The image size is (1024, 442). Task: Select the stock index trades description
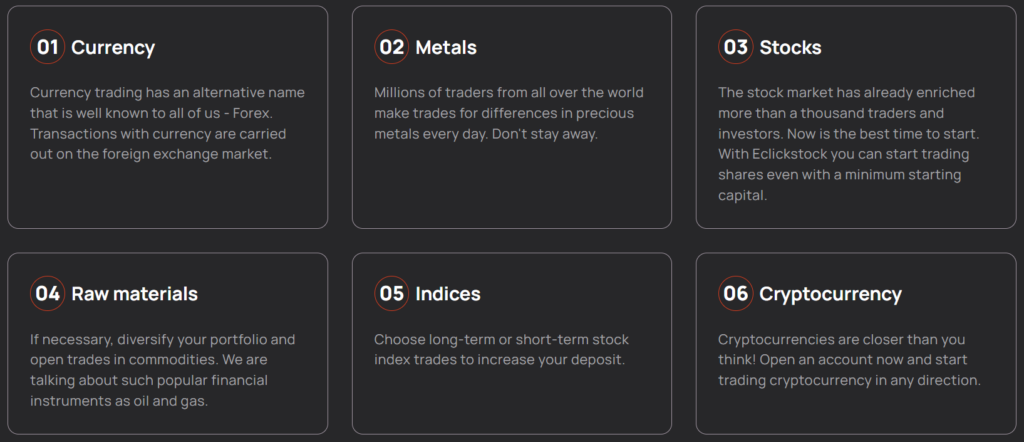501,349
